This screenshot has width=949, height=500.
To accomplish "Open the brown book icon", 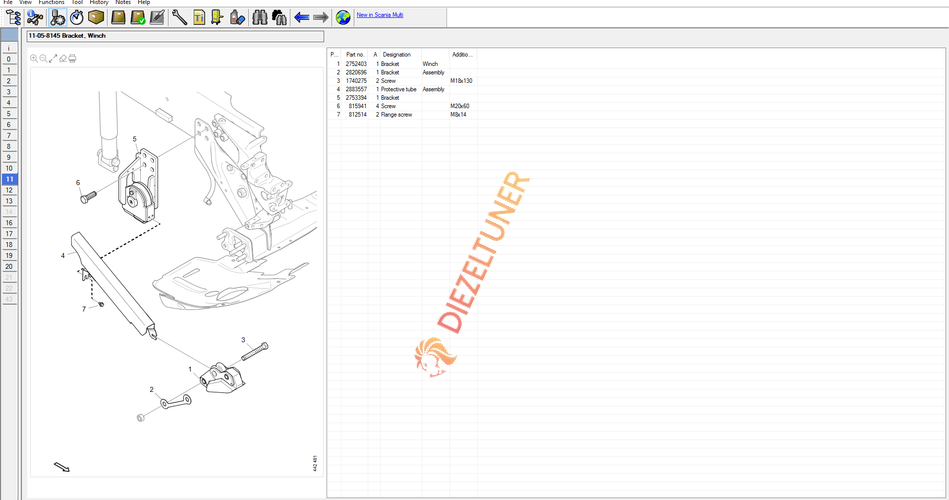I will click(x=118, y=18).
